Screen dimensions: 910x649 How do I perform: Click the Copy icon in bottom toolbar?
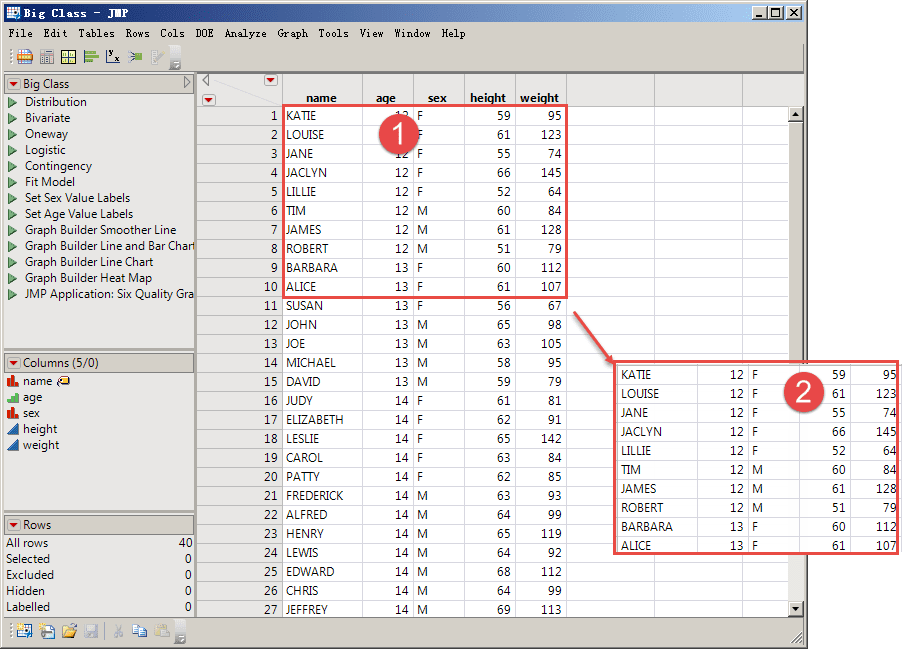pyautogui.click(x=139, y=631)
